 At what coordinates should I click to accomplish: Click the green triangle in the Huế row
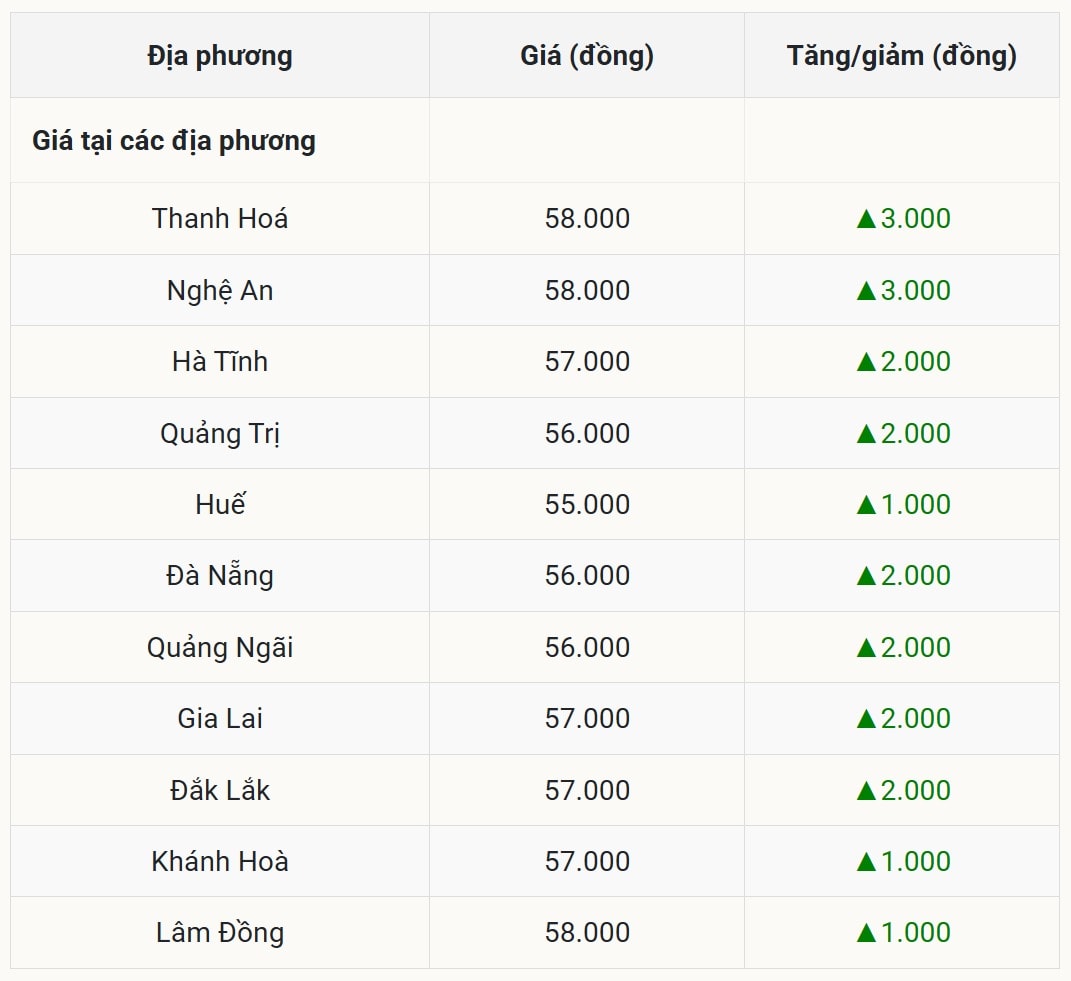[866, 505]
